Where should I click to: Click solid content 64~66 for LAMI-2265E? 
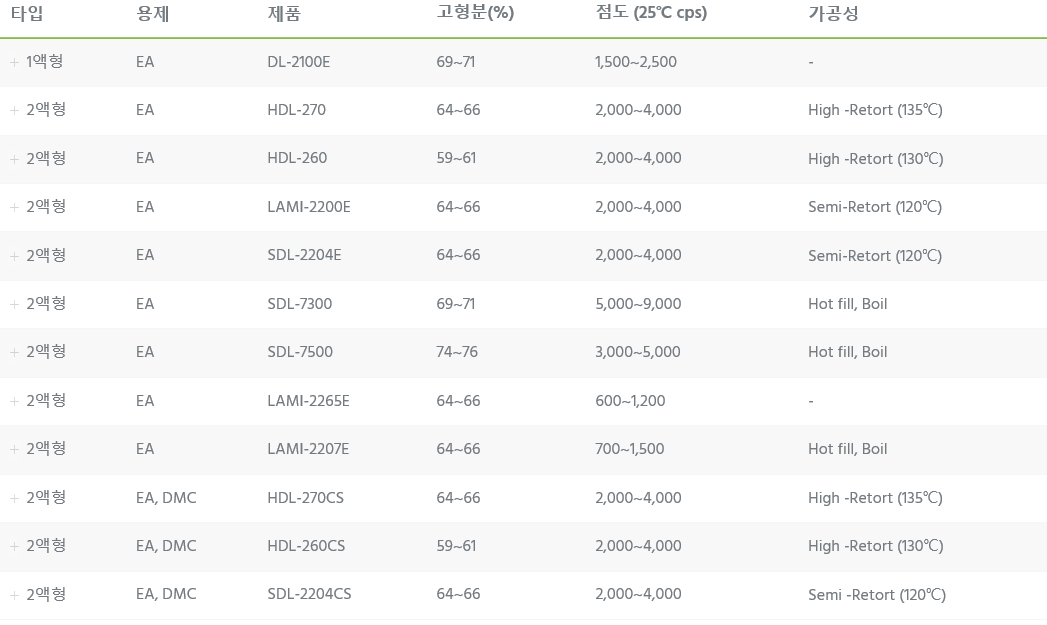458,401
